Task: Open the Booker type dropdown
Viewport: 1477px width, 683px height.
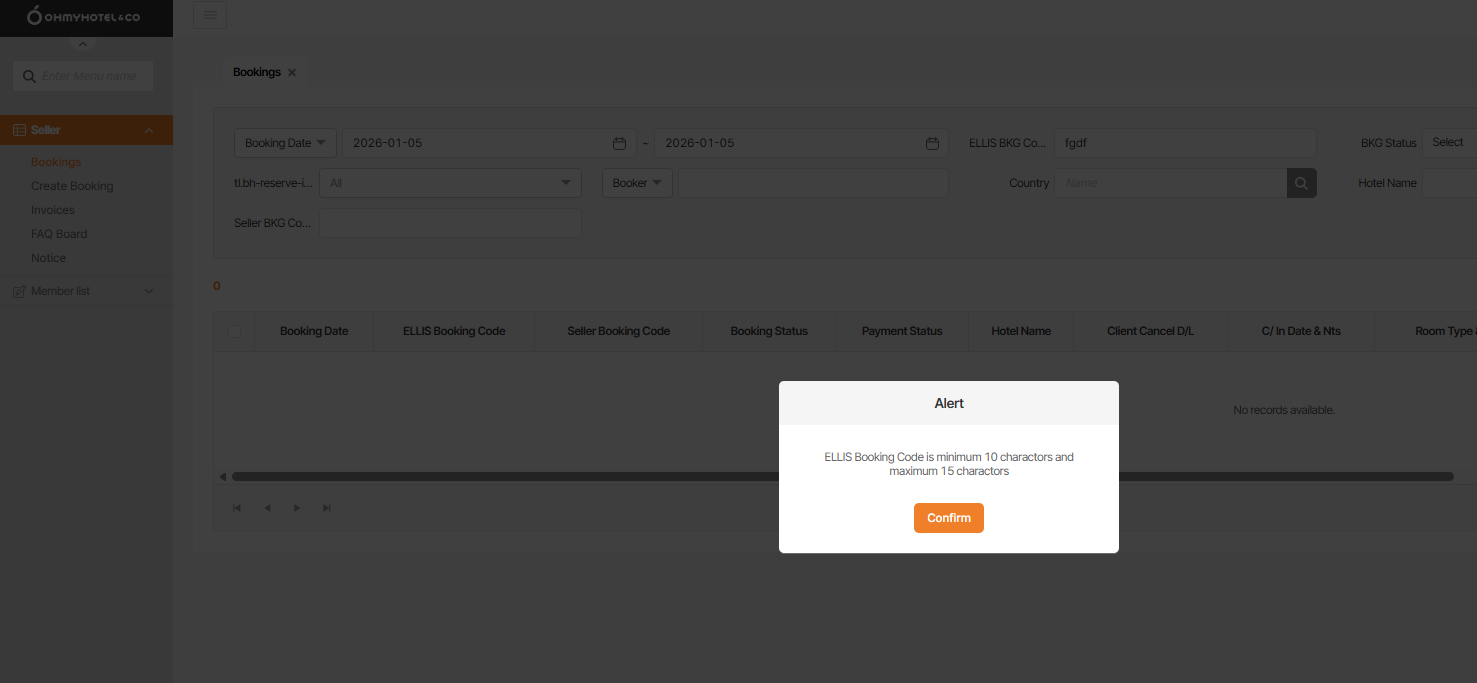Action: click(637, 183)
